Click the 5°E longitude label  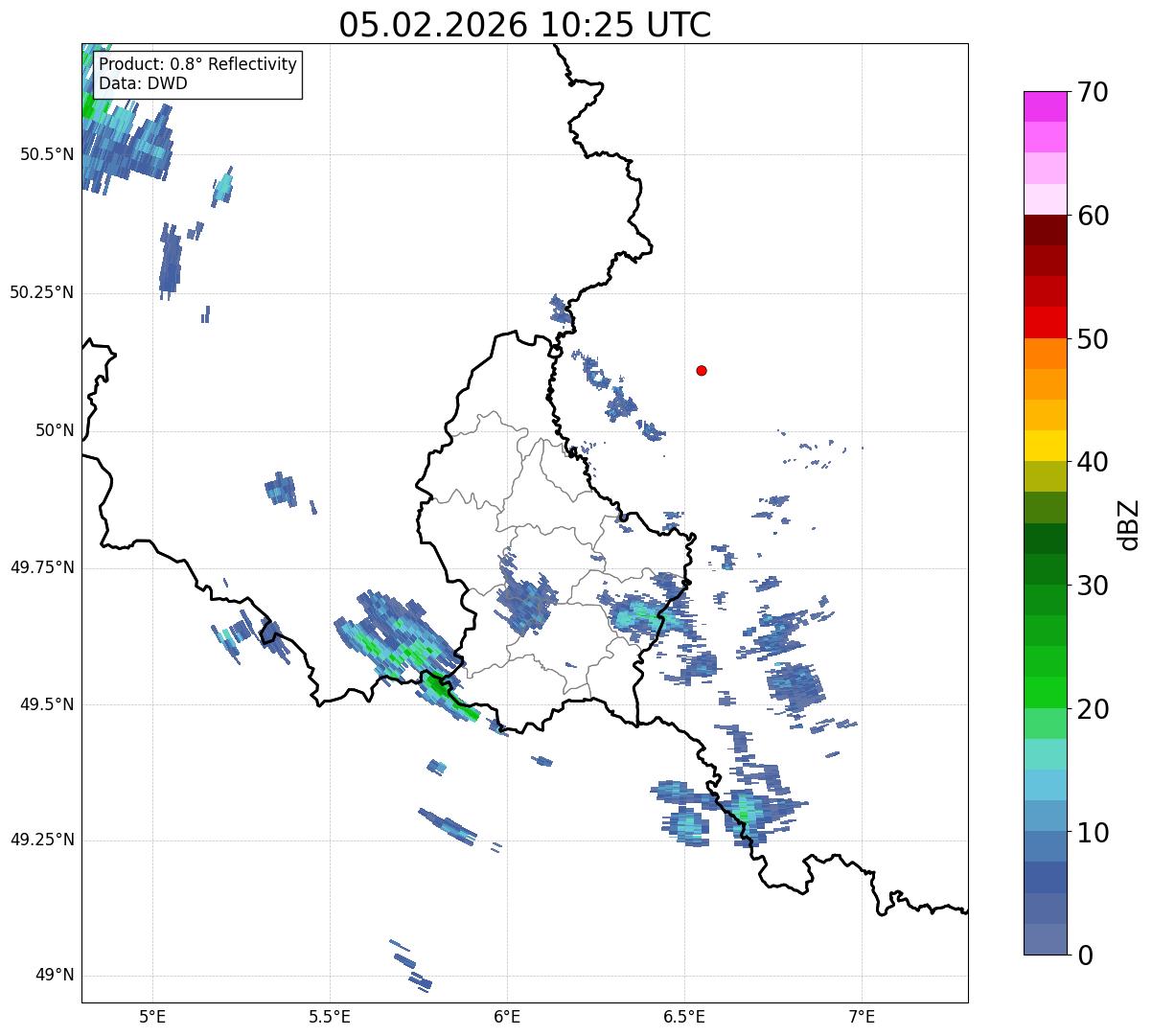152,1016
